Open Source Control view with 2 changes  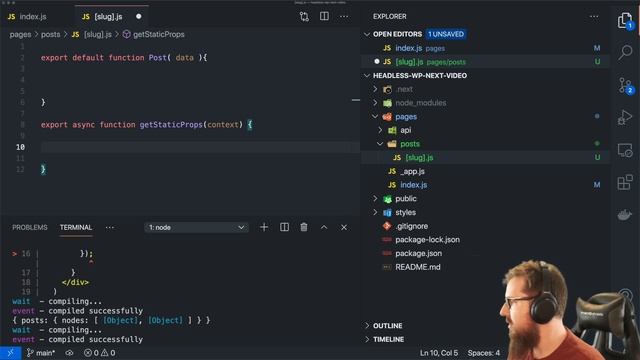click(x=625, y=85)
